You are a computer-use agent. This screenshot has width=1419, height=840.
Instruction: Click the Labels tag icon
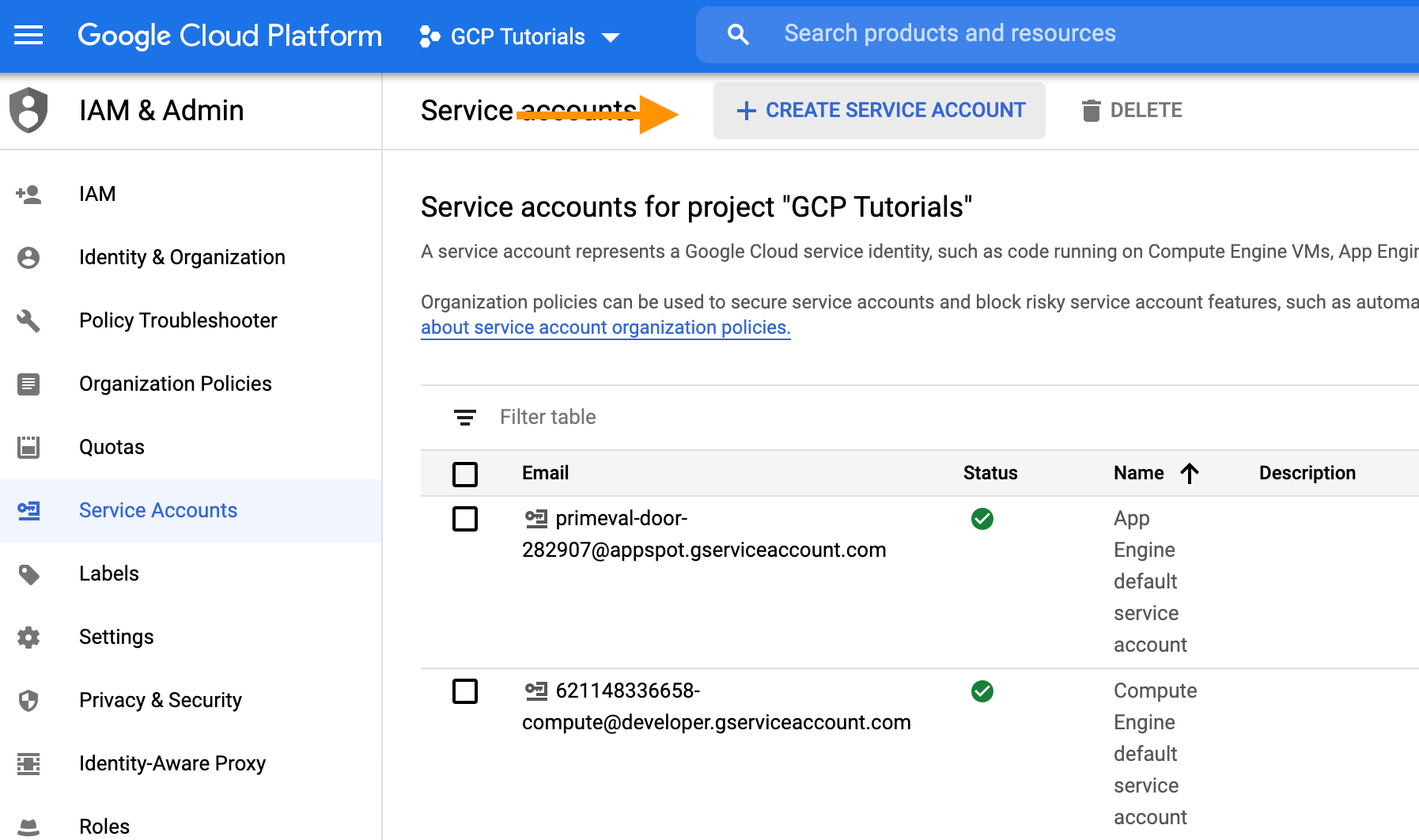point(28,573)
